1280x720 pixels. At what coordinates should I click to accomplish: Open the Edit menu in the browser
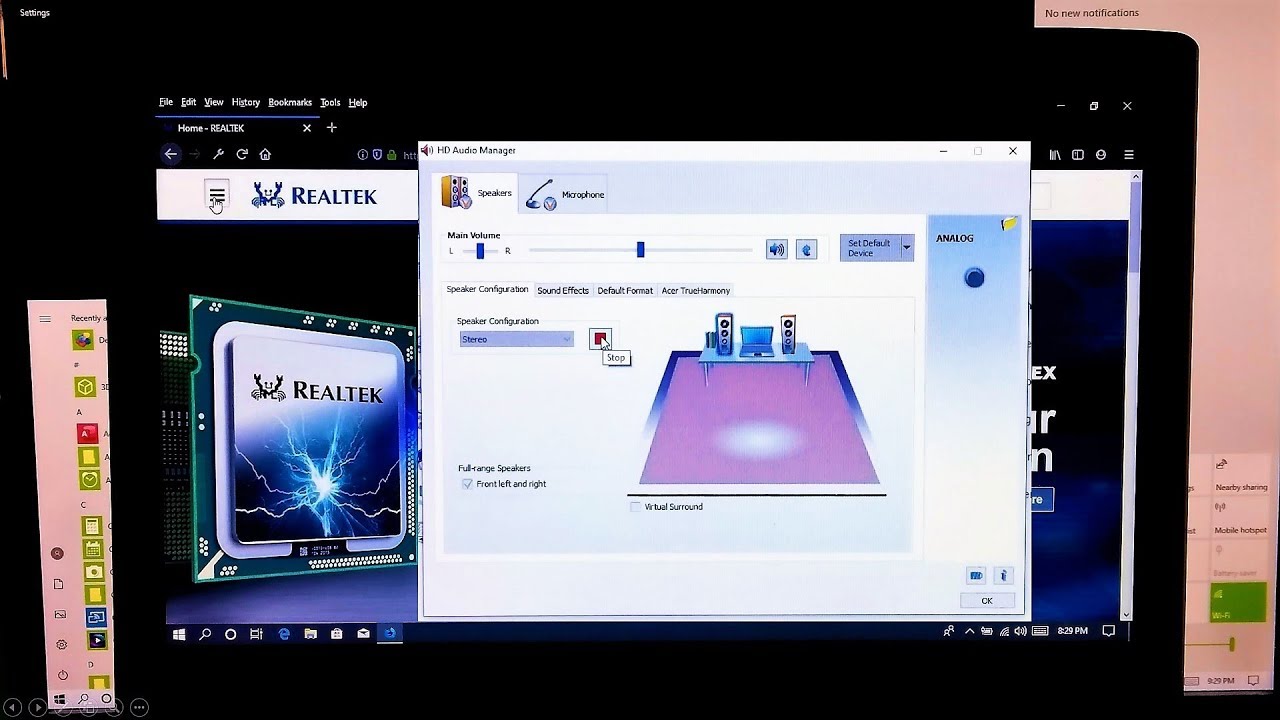point(188,102)
